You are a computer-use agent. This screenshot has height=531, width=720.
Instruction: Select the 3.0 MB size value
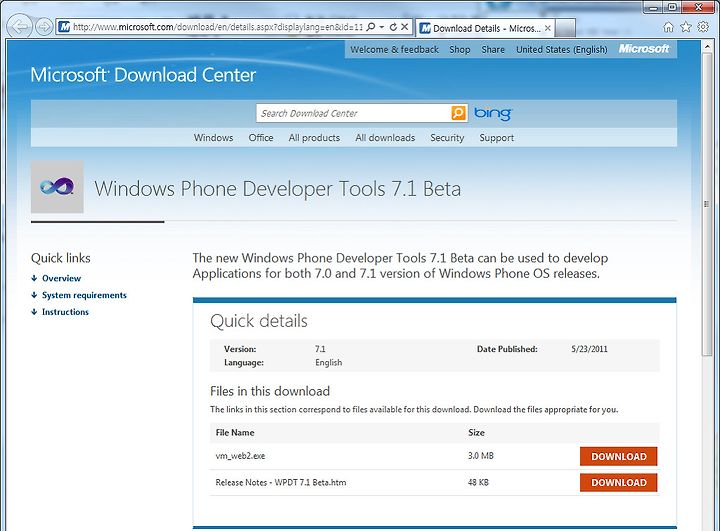pos(481,456)
